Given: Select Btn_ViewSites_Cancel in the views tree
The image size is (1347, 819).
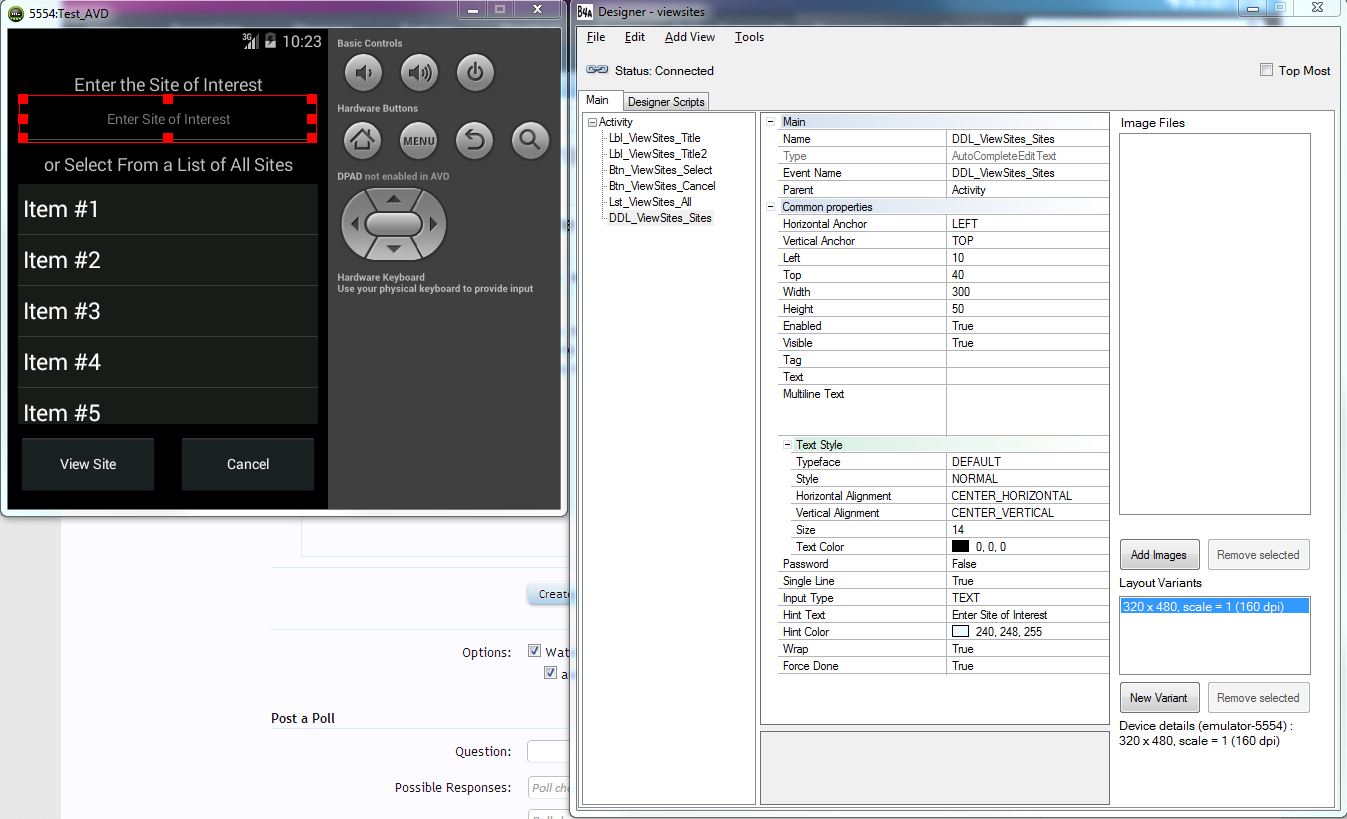Looking at the screenshot, I should (x=661, y=186).
